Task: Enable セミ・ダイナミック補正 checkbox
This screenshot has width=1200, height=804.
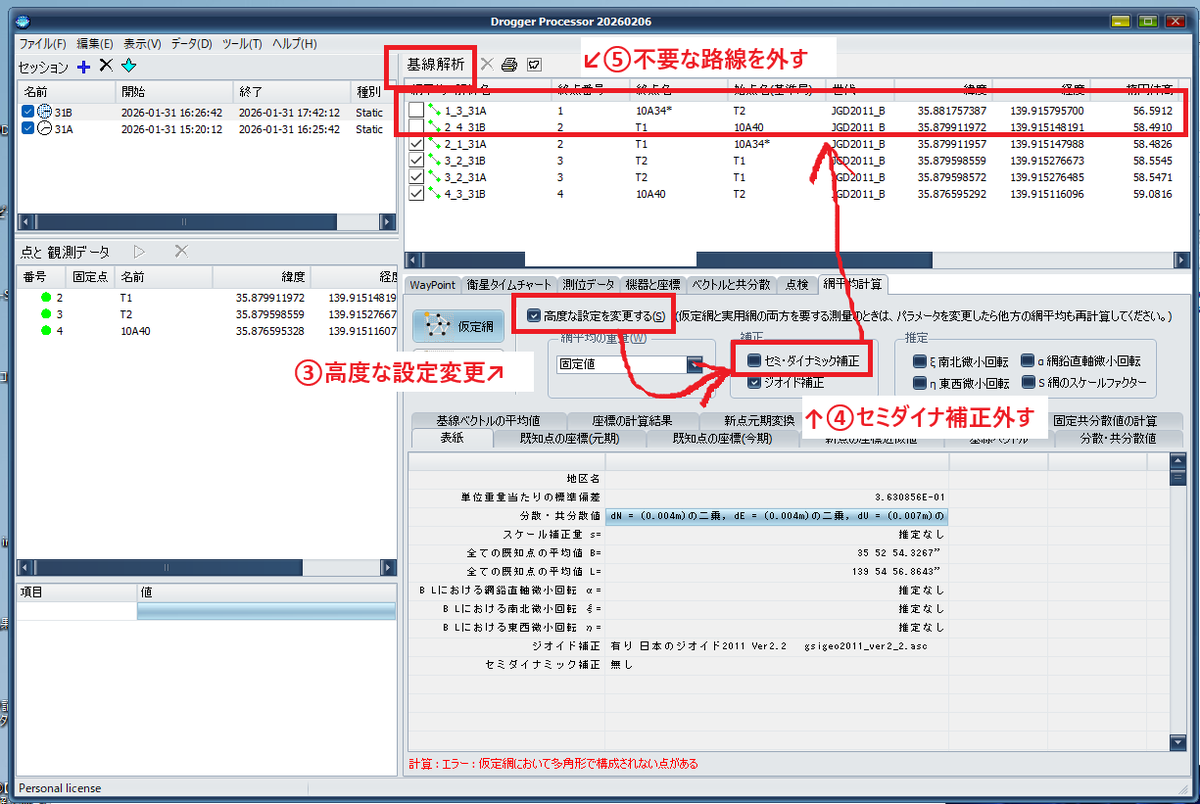Action: (x=753, y=360)
